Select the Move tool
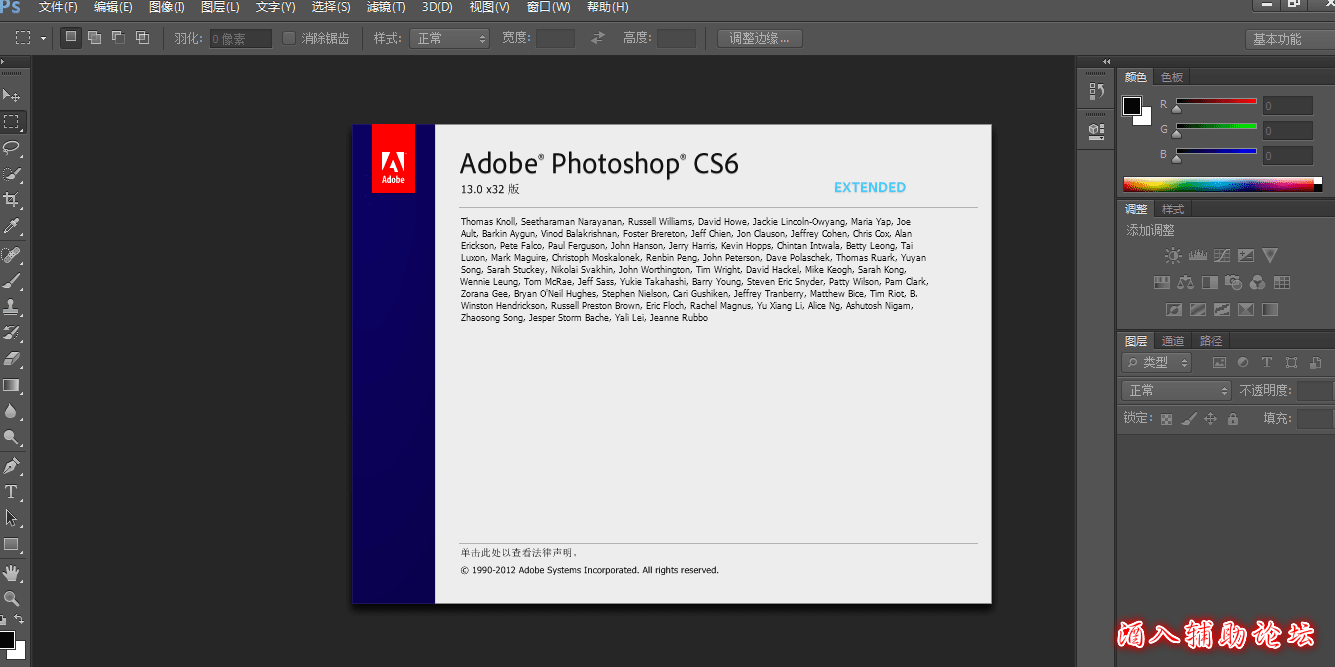This screenshot has height=667, width=1335. [12, 96]
